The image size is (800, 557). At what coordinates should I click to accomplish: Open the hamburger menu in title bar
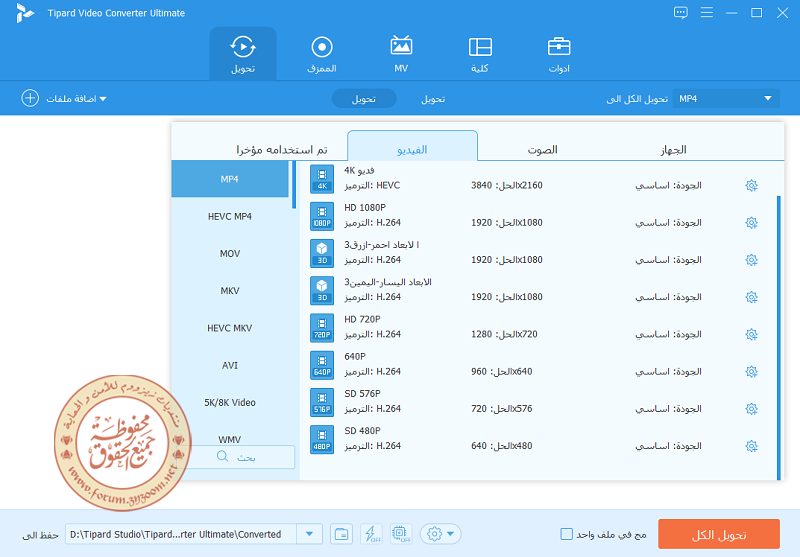click(x=707, y=12)
